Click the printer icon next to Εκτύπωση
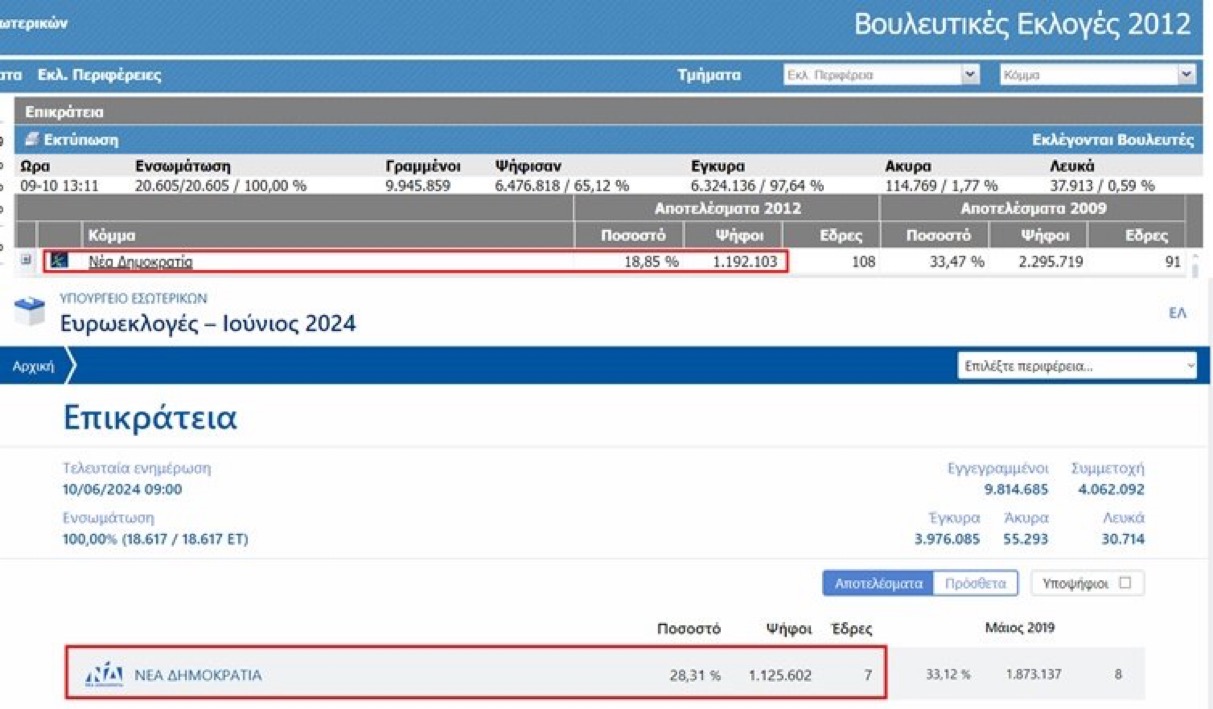The image size is (1213, 709). [x=32, y=140]
